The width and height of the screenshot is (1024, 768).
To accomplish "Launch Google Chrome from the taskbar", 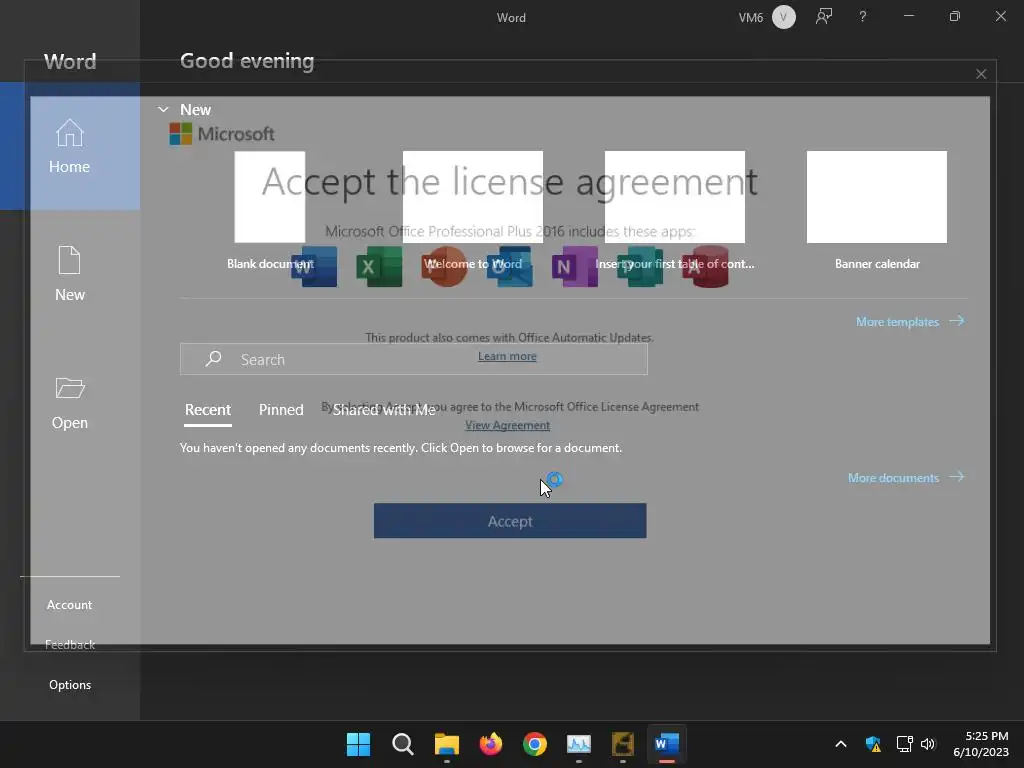I will coord(535,744).
